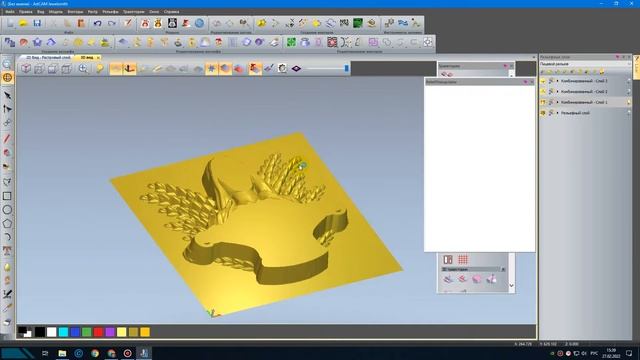Click scroll arrow in Траектории panel
Viewport: 640px width, 360px height.
coord(511,75)
